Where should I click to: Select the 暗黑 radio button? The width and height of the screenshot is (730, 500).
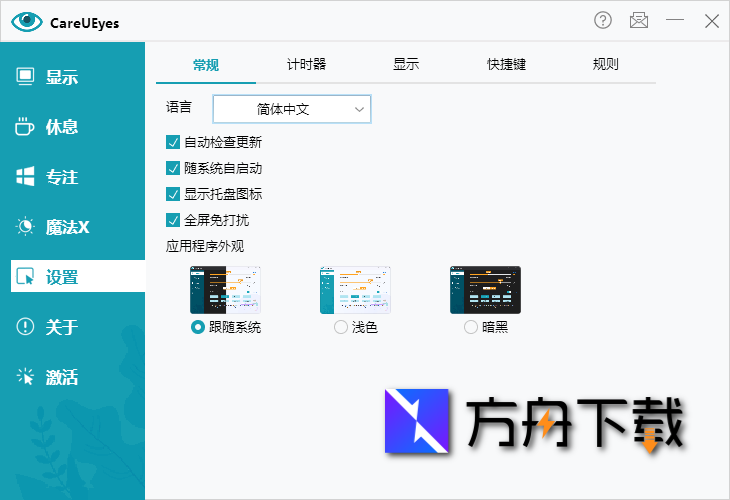pos(471,327)
